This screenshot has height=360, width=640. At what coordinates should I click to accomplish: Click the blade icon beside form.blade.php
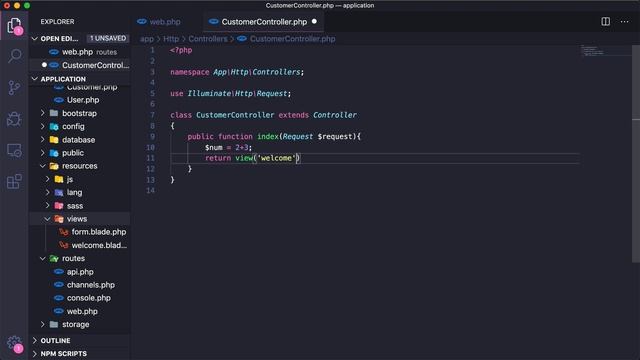click(63, 232)
